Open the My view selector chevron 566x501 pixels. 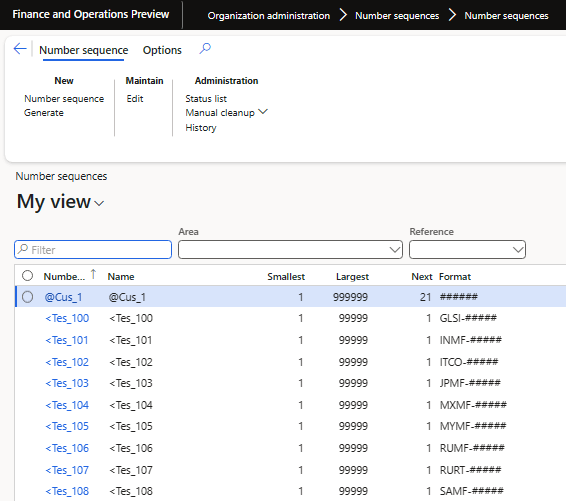99,204
